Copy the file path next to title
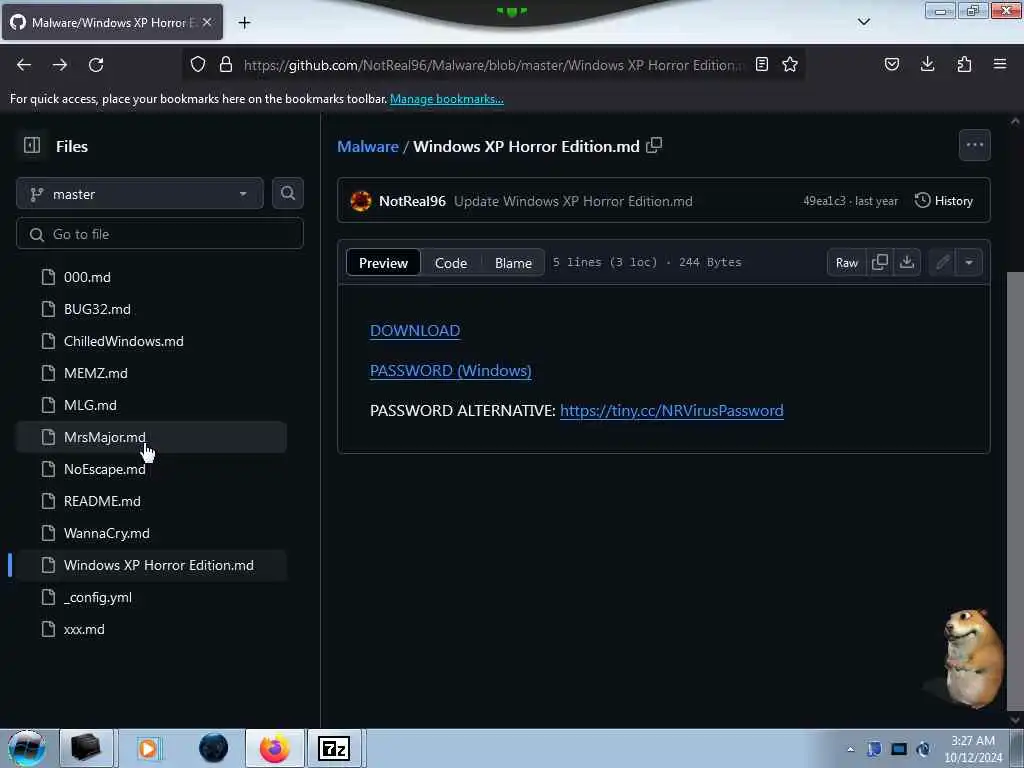The height and width of the screenshot is (768, 1024). point(654,145)
